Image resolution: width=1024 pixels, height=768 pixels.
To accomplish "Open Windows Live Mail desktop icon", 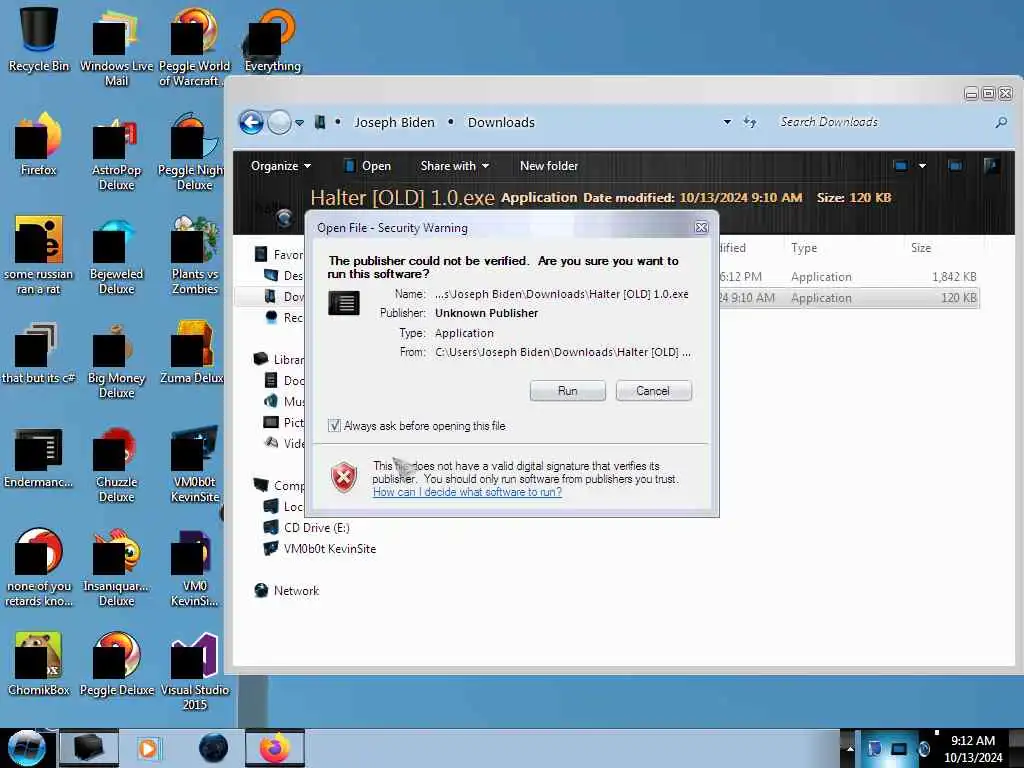I will tap(116, 47).
